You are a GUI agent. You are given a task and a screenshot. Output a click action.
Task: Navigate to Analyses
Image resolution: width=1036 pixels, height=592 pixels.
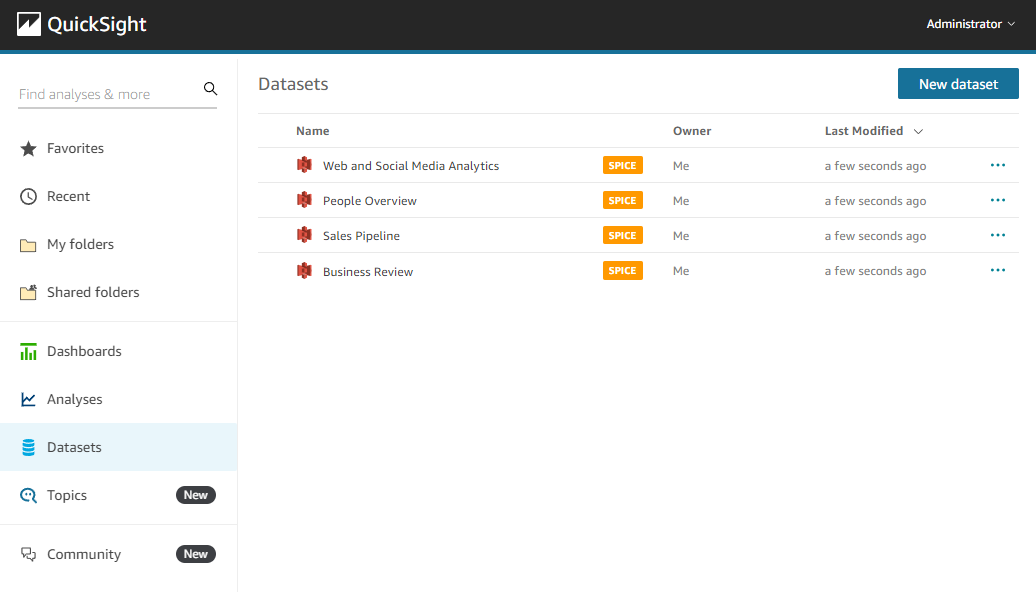(75, 399)
